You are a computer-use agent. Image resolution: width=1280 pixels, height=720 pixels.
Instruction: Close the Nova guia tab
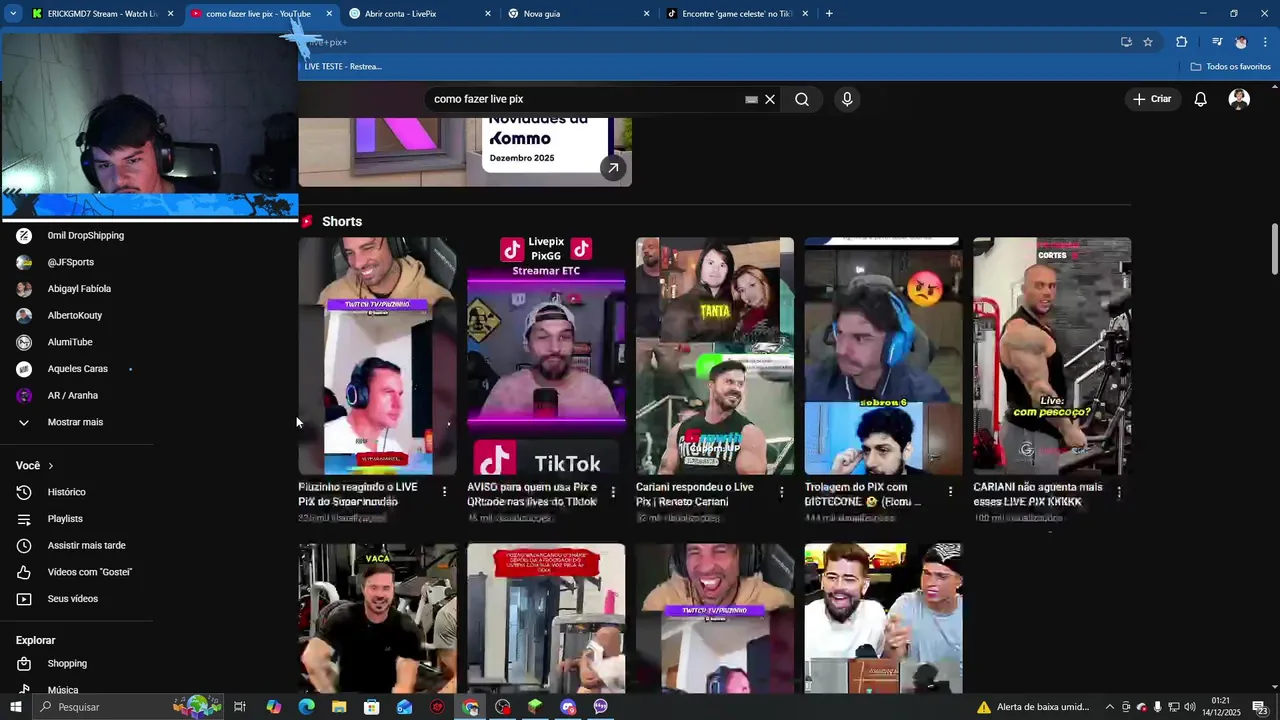tap(646, 14)
